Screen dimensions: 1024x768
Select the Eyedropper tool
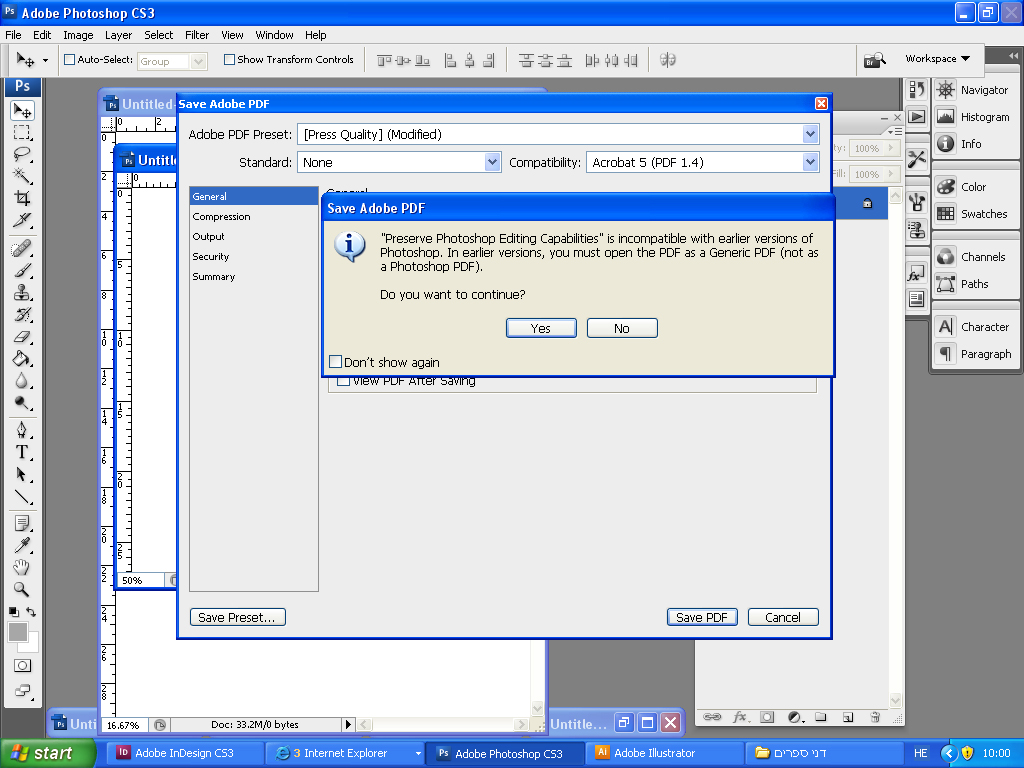pyautogui.click(x=22, y=545)
